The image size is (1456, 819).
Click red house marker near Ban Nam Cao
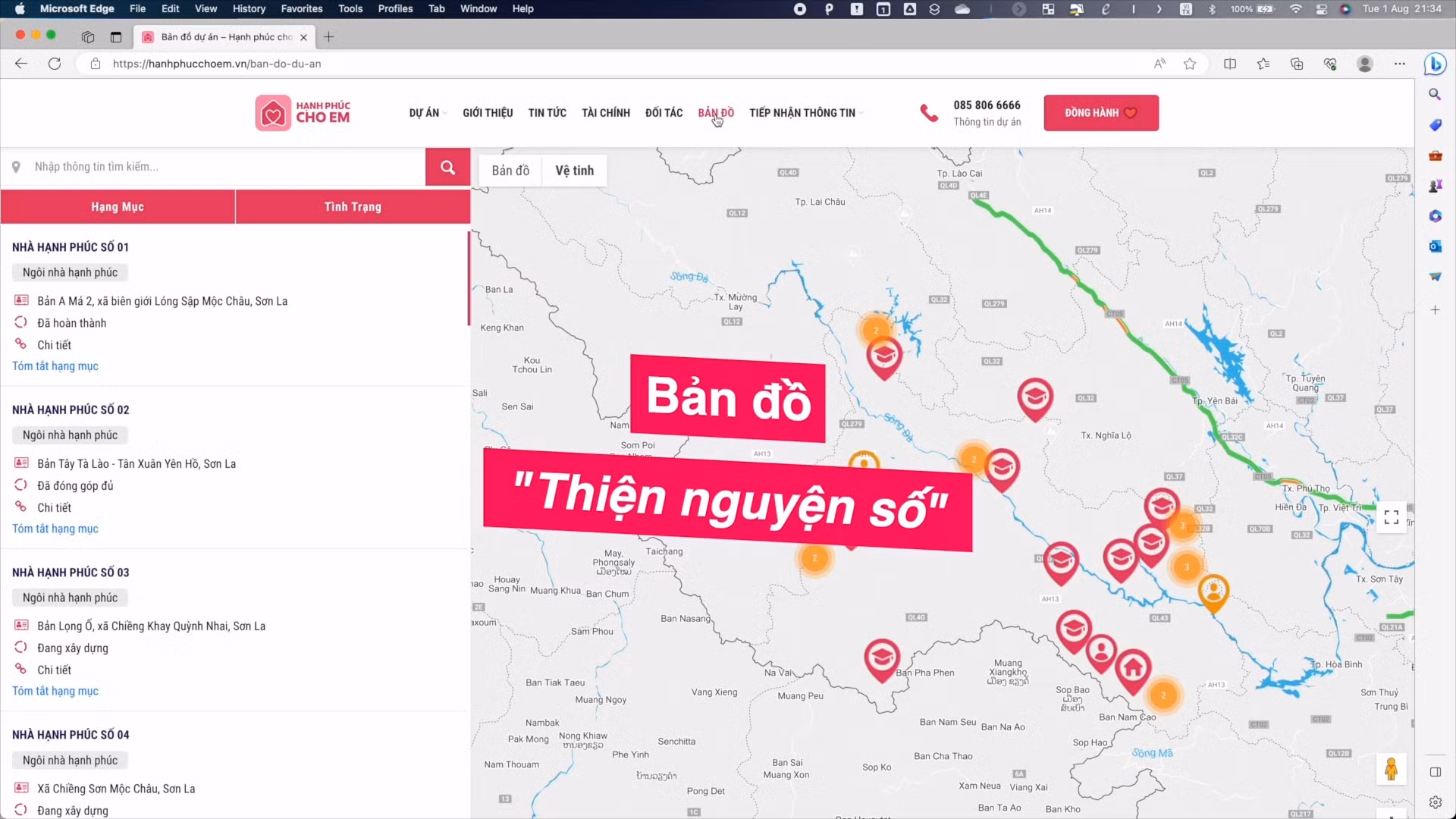tap(1133, 672)
